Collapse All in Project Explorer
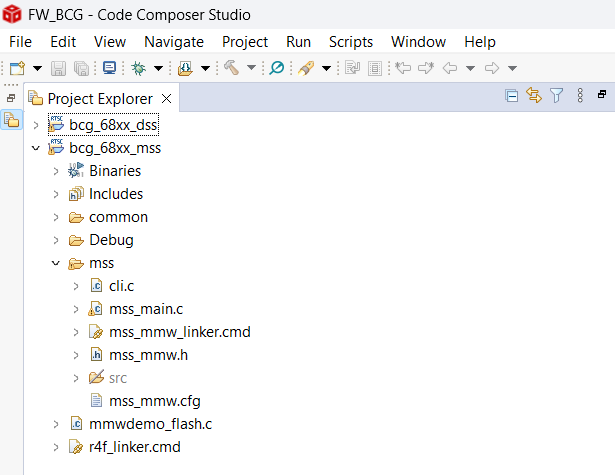Screen dimensions: 615x475 coord(511,96)
